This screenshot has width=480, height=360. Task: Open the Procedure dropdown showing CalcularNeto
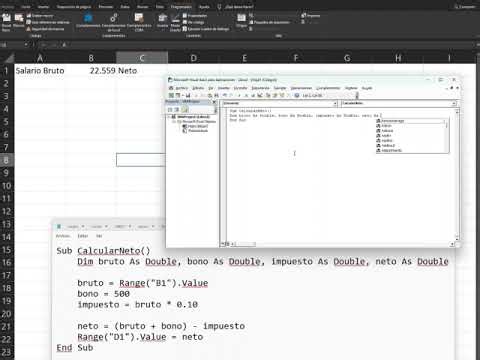coord(454,104)
